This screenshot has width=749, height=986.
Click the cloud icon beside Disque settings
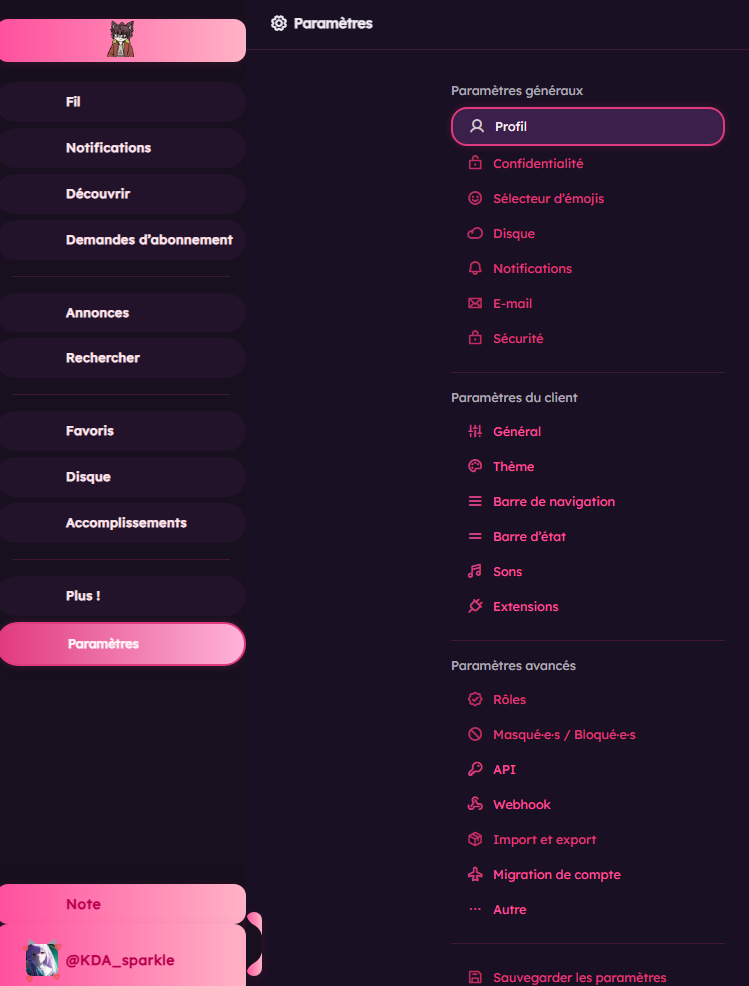point(475,233)
